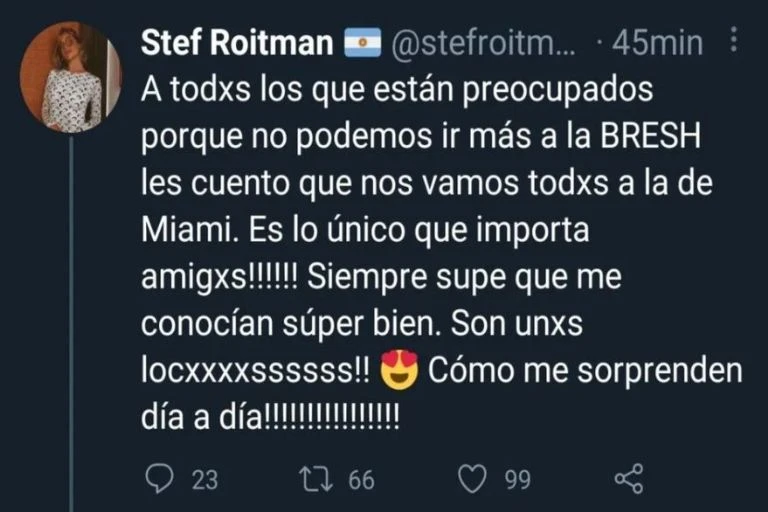Click the reply count 23
This screenshot has width=768, height=512.
[x=204, y=480]
